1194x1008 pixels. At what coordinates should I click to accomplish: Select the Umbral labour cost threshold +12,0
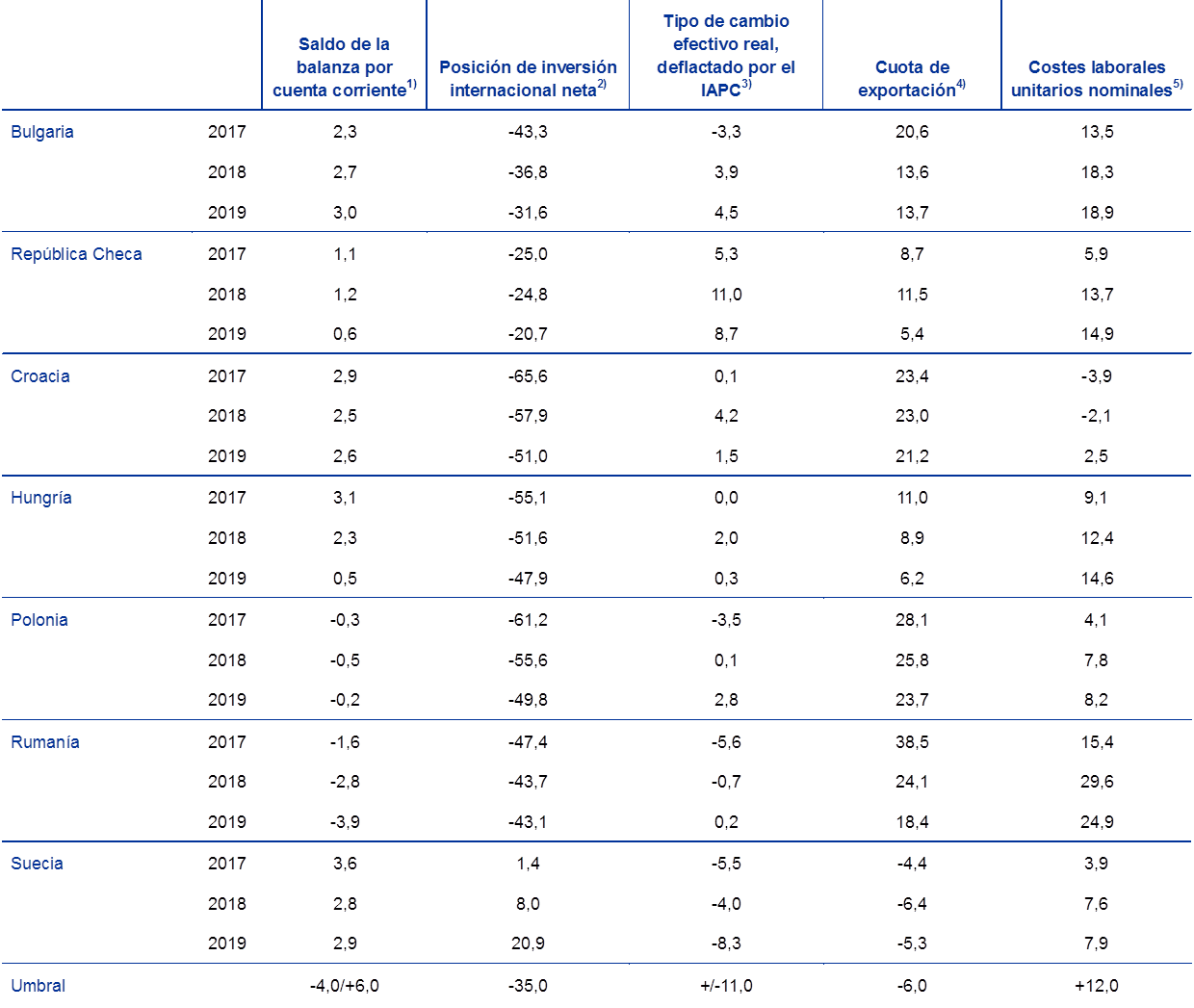[1097, 986]
